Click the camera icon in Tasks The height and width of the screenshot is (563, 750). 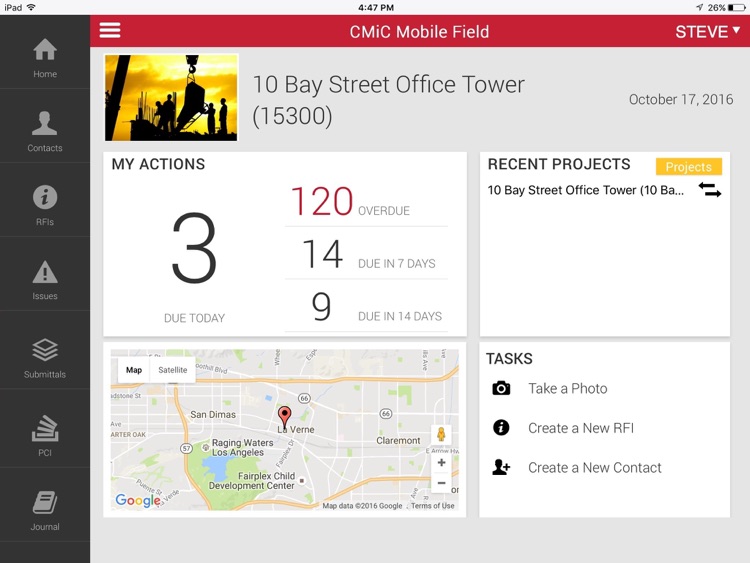point(501,388)
